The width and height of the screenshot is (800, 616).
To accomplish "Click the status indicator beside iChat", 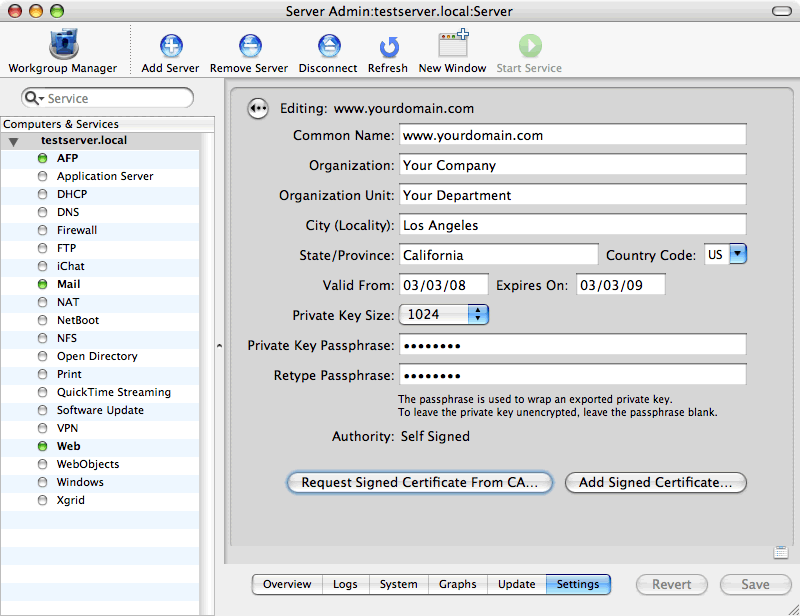I will click(43, 266).
